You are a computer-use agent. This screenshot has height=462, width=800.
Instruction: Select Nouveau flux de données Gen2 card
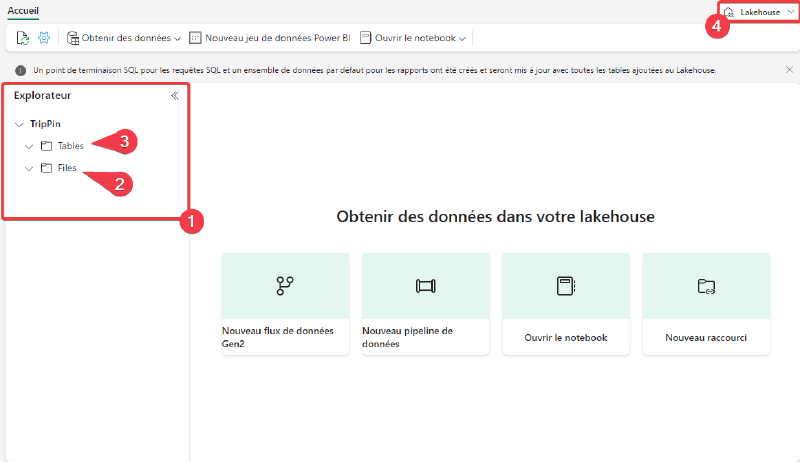click(x=285, y=304)
